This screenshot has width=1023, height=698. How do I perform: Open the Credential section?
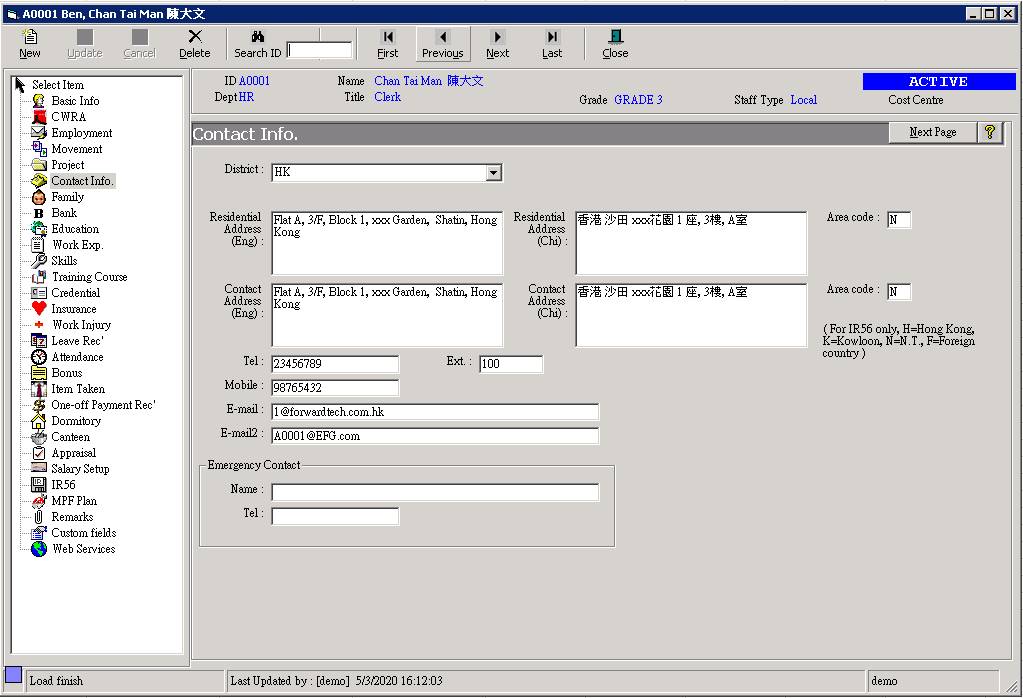click(76, 293)
